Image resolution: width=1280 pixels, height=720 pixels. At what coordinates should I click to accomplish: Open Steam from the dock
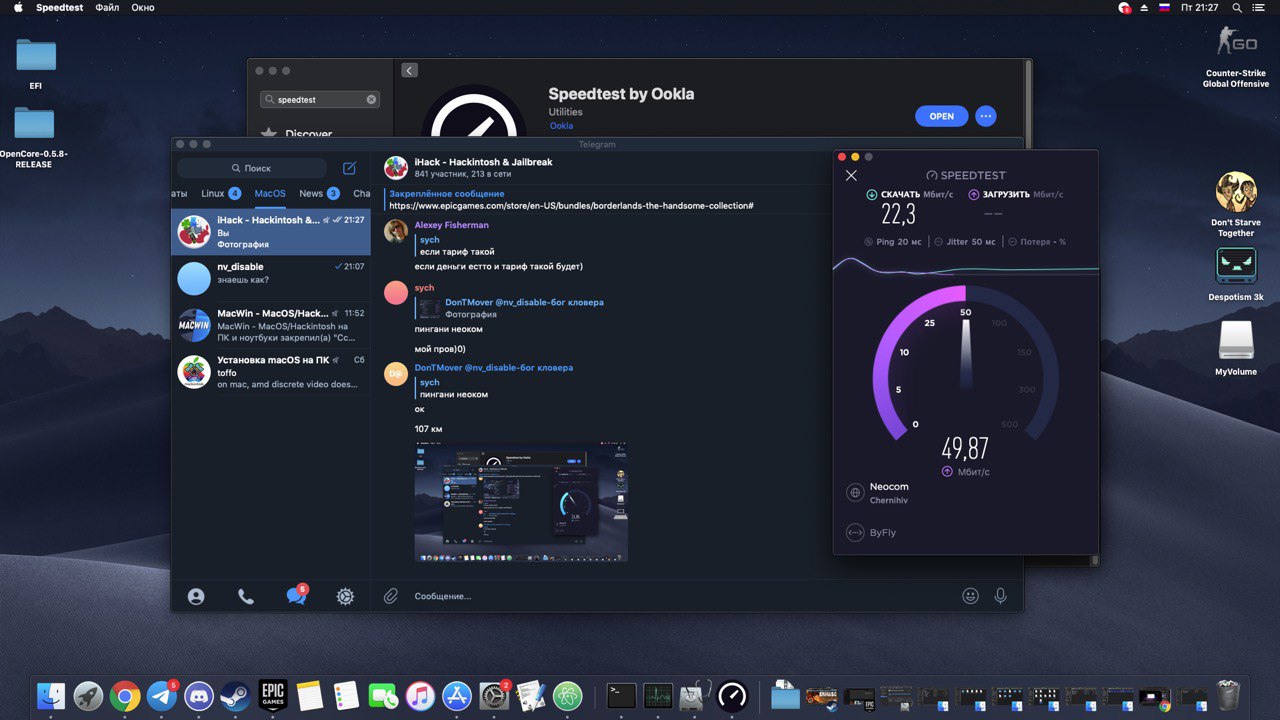coord(236,695)
